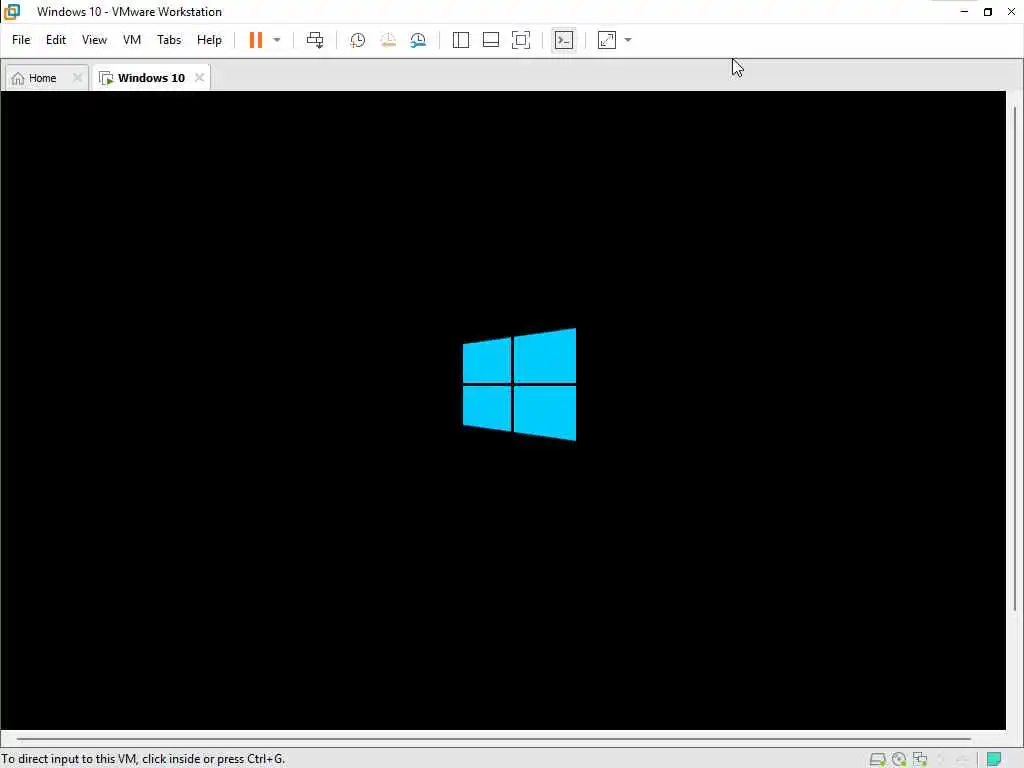Close the VMware Workstation window
This screenshot has height=768, width=1024.
pyautogui.click(x=1012, y=12)
